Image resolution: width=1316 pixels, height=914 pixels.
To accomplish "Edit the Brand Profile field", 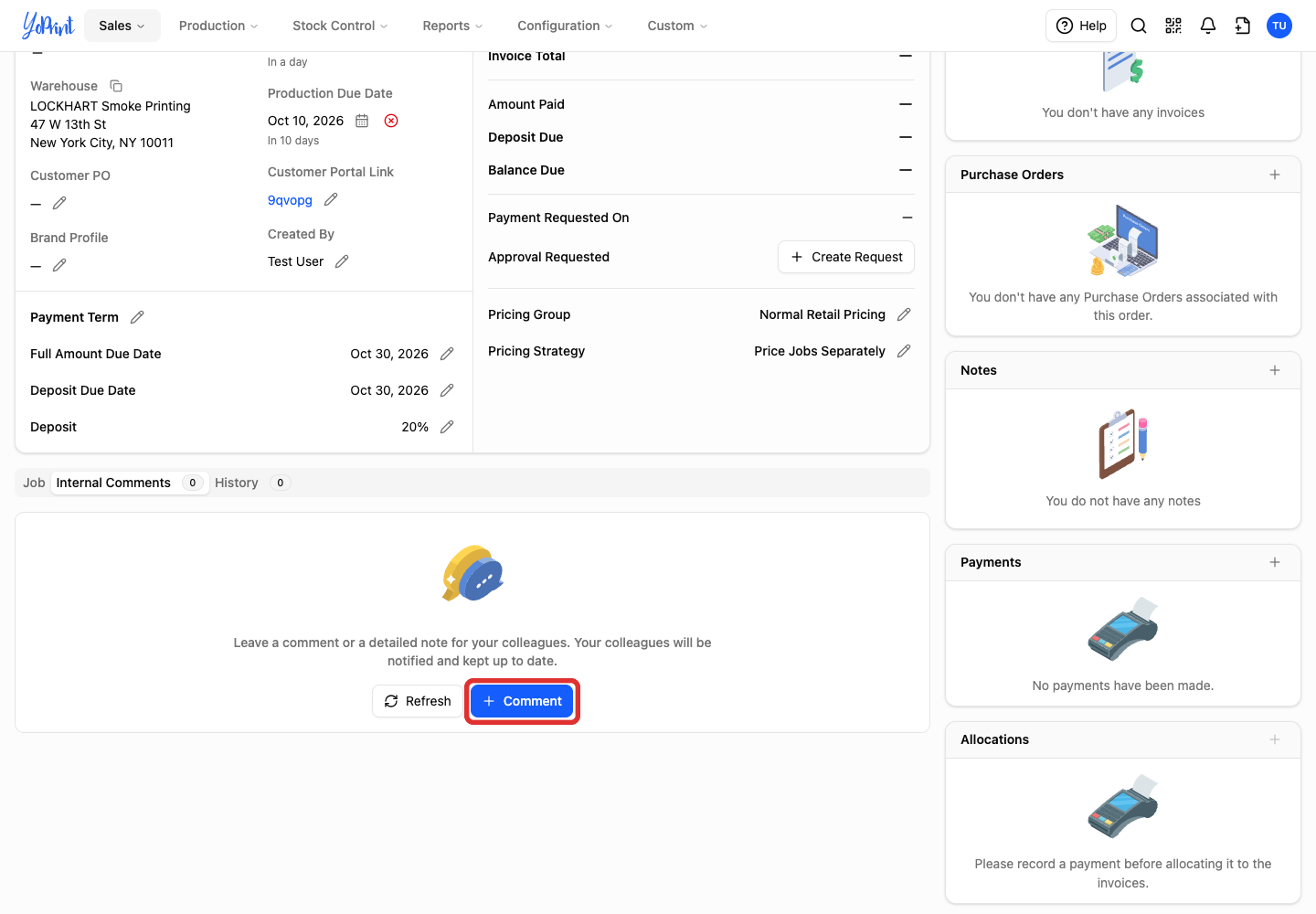I will click(59, 265).
